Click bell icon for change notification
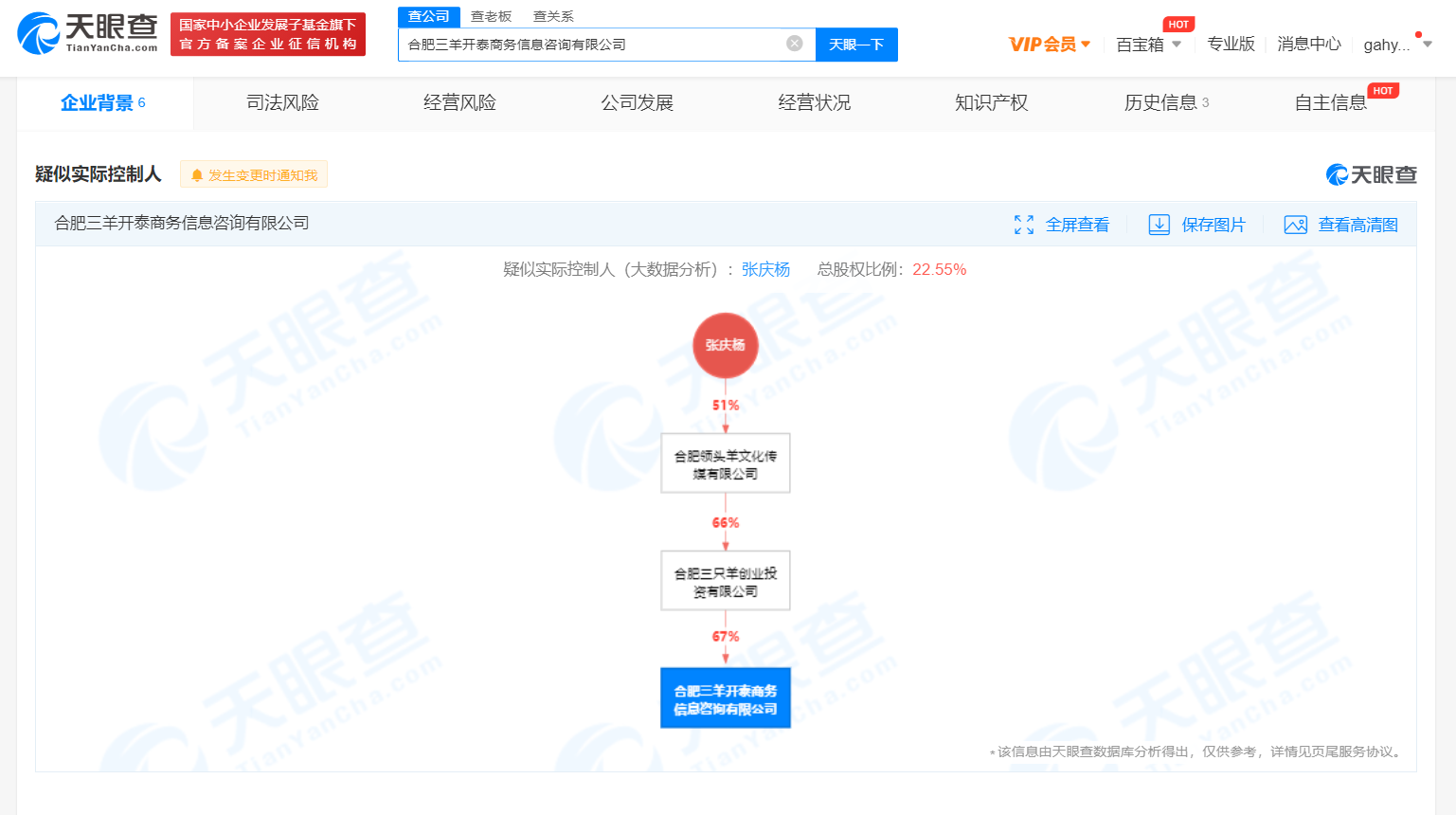Image resolution: width=1456 pixels, height=815 pixels. [197, 175]
